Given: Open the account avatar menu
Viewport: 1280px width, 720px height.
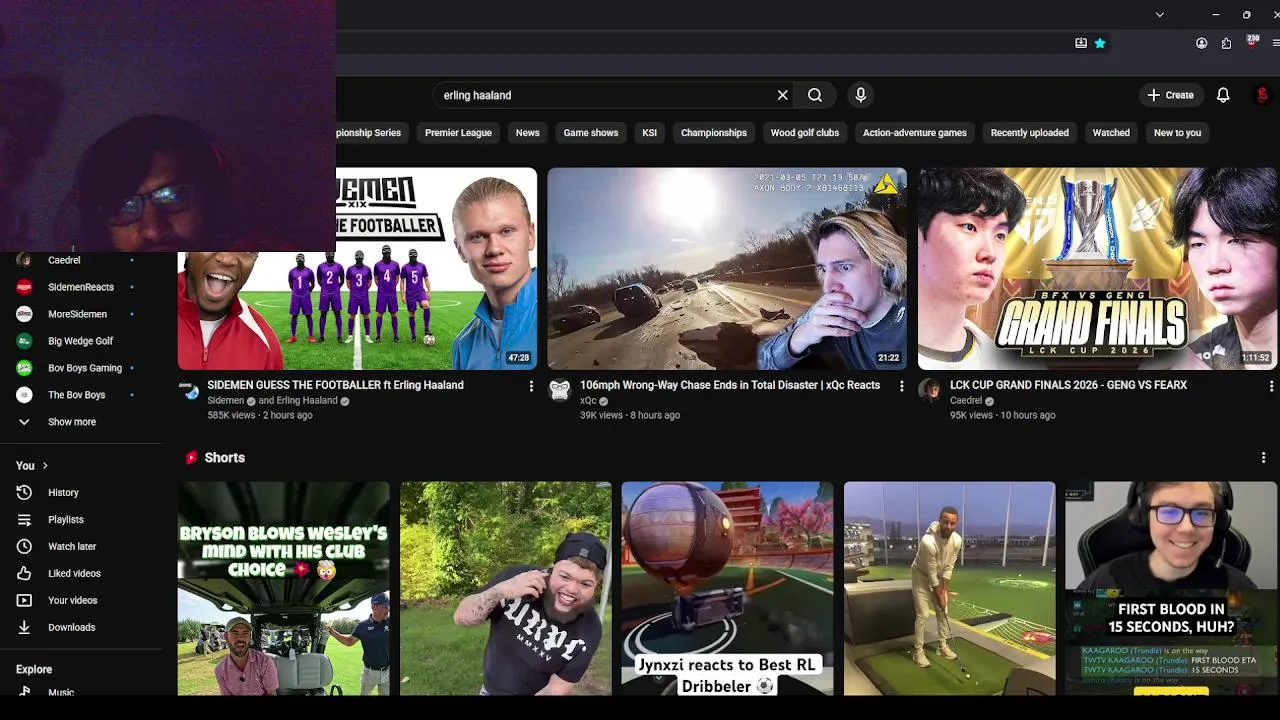Looking at the screenshot, I should click(x=1262, y=95).
